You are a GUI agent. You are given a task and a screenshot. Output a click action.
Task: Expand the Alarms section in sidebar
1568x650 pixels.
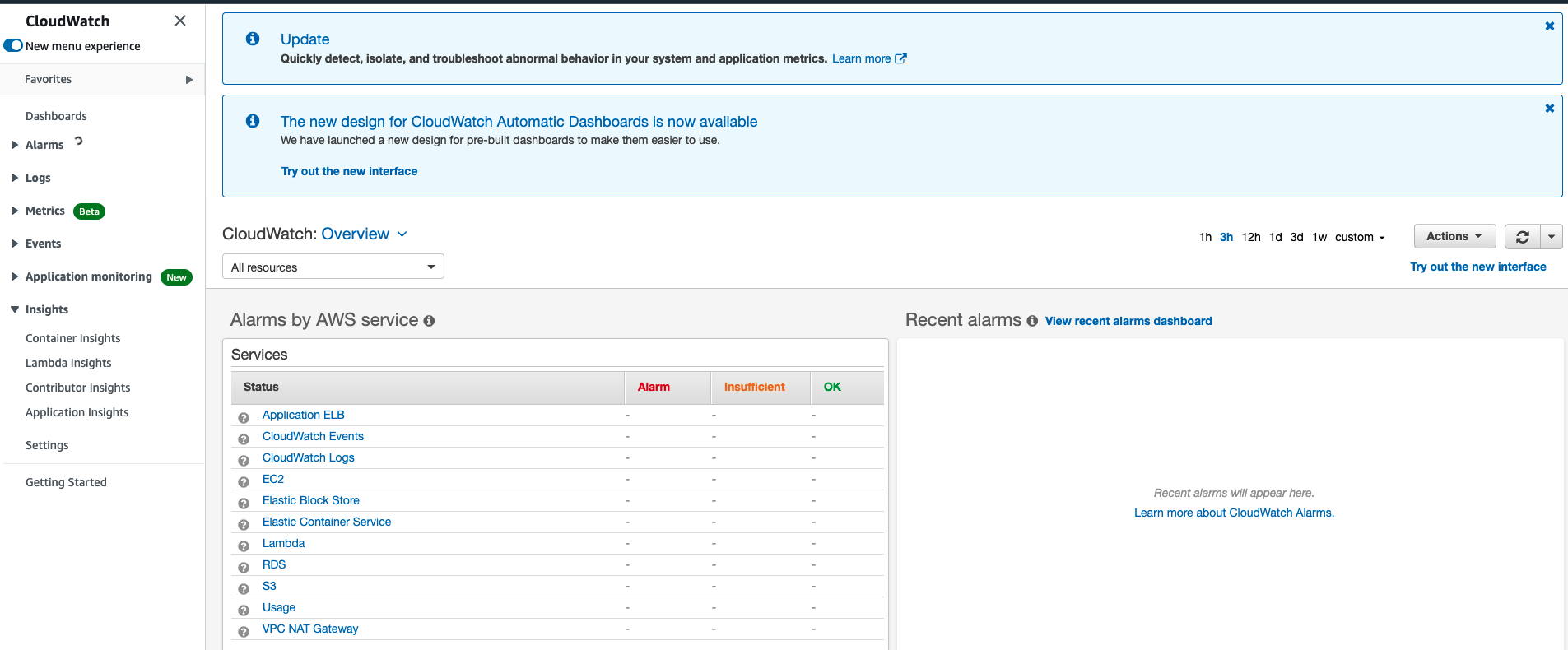tap(15, 145)
